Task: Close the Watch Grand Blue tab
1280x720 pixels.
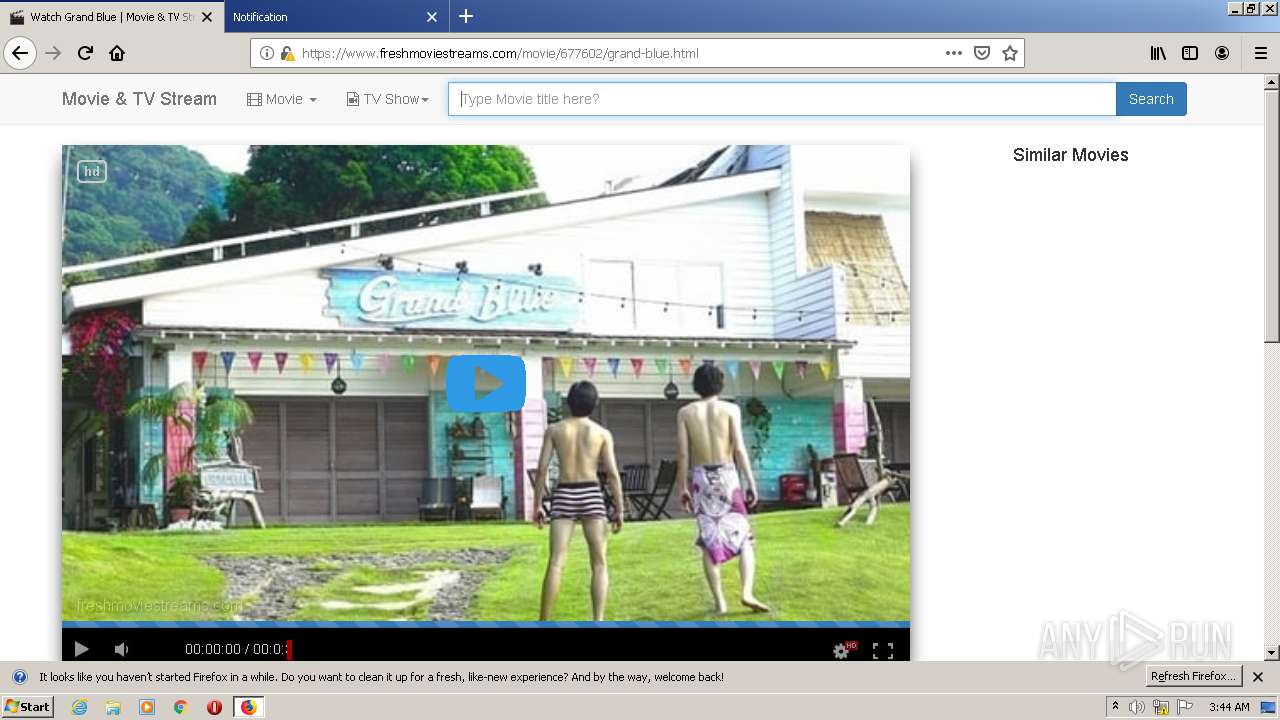Action: tap(207, 17)
